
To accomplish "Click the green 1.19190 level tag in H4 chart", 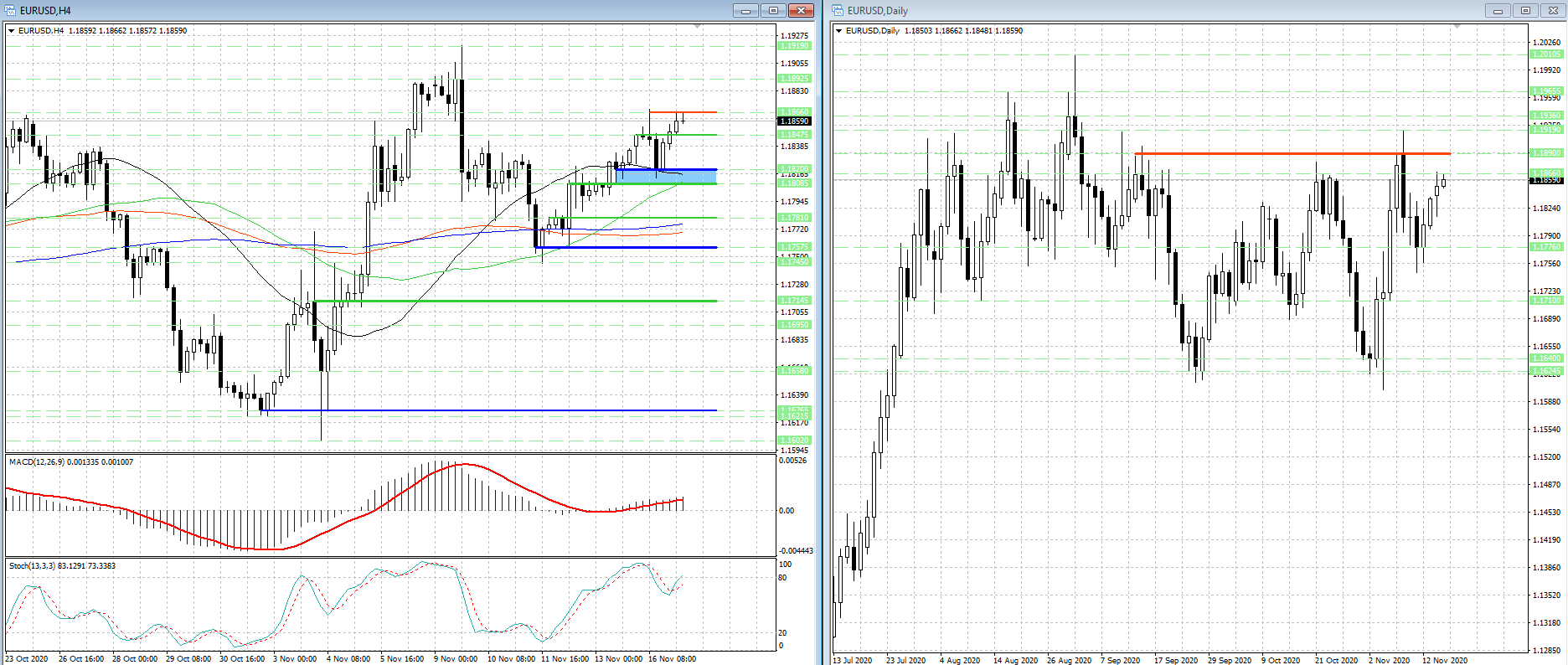I will 795,46.
